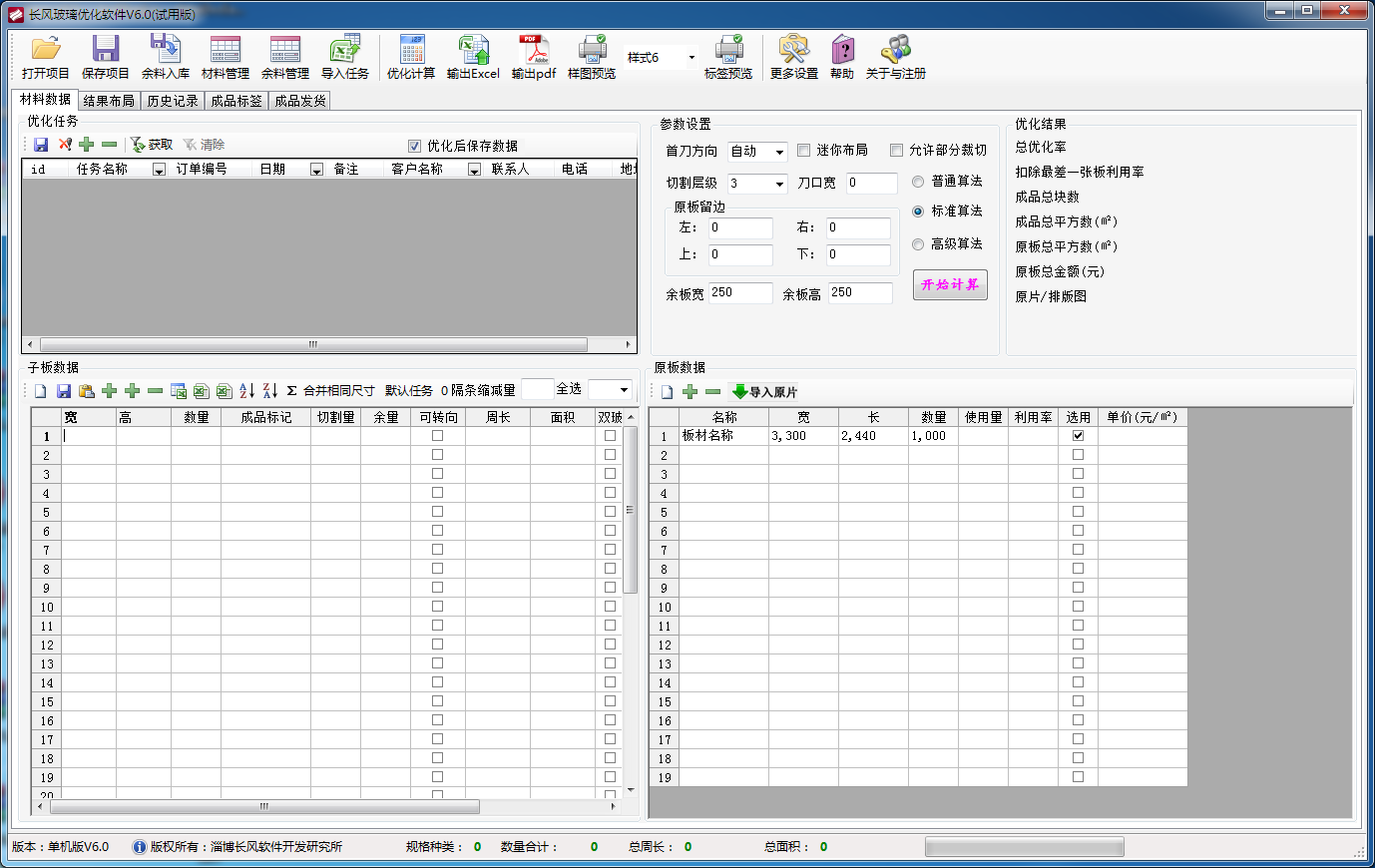Enable 迷你布局 checkbox
This screenshot has height=868, width=1375.
click(804, 151)
